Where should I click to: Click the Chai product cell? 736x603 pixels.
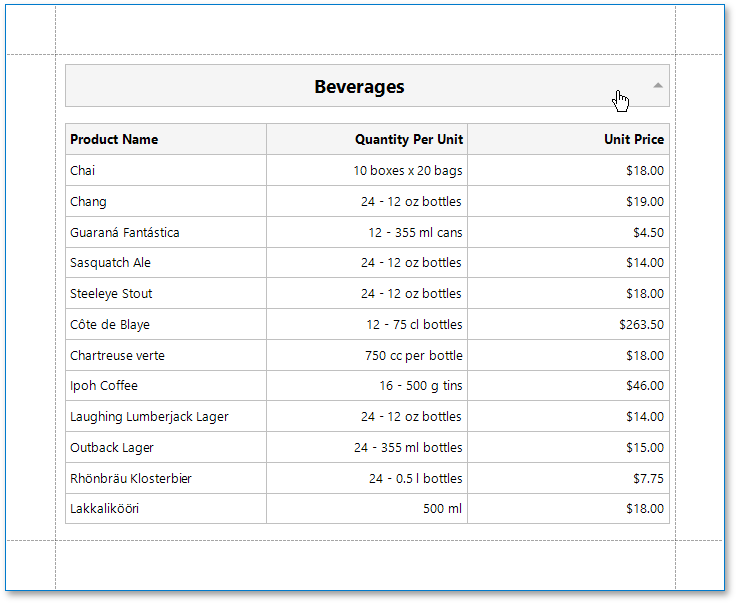coord(83,171)
